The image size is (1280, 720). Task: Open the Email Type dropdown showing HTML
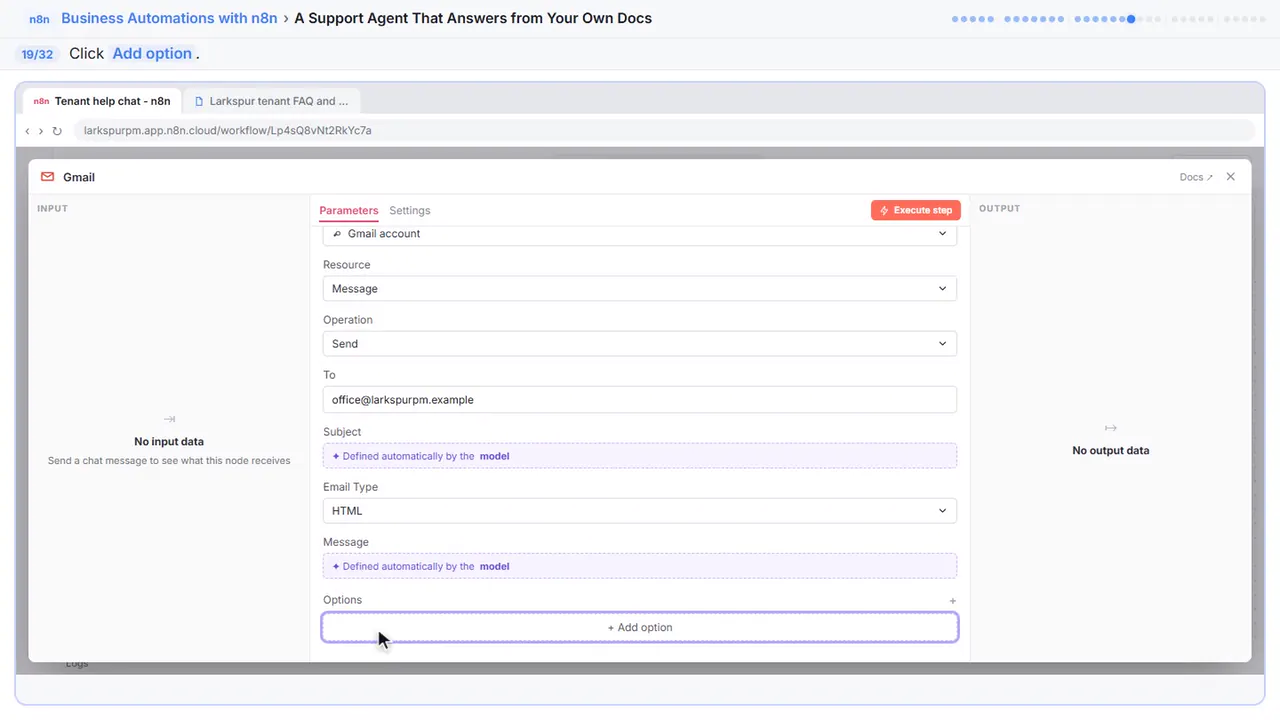(640, 511)
